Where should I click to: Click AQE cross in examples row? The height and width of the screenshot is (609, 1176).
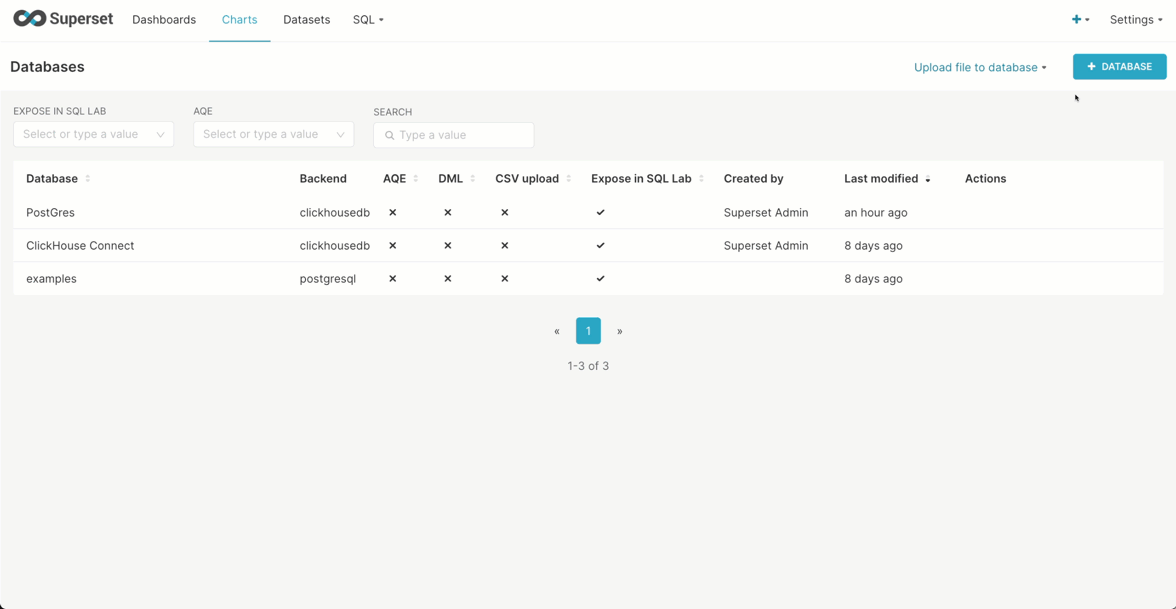[x=392, y=278]
